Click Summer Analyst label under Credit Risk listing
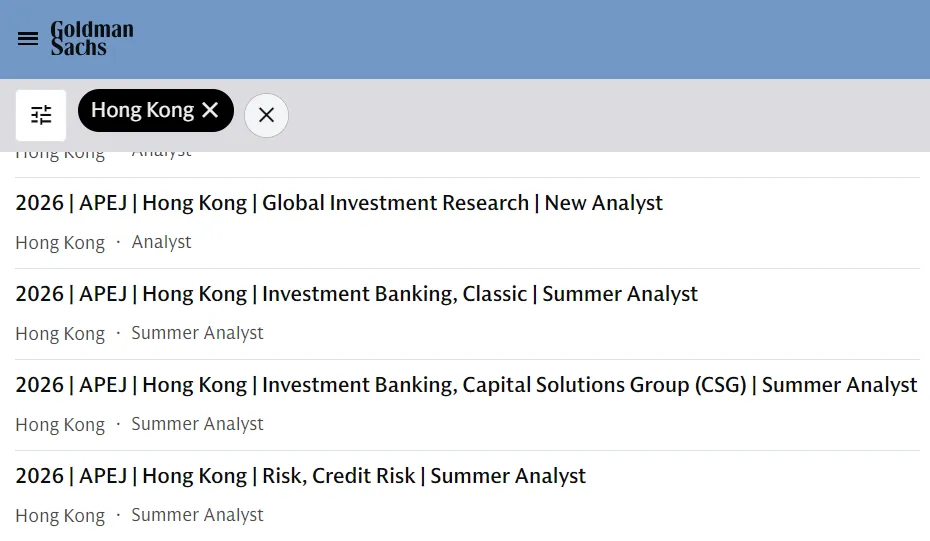 tap(197, 515)
